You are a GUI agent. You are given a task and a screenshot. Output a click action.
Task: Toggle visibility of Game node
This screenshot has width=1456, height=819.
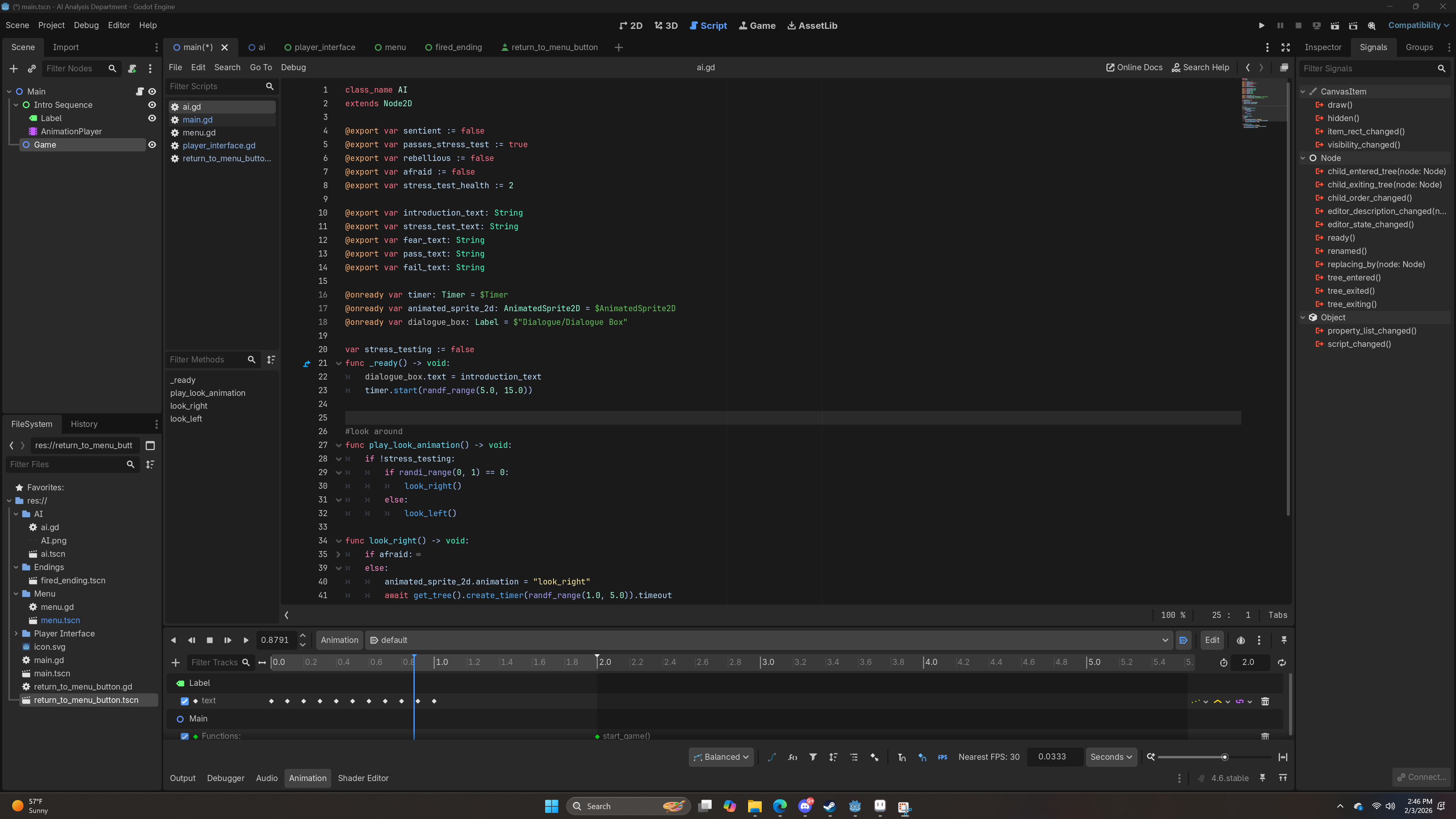[x=152, y=145]
